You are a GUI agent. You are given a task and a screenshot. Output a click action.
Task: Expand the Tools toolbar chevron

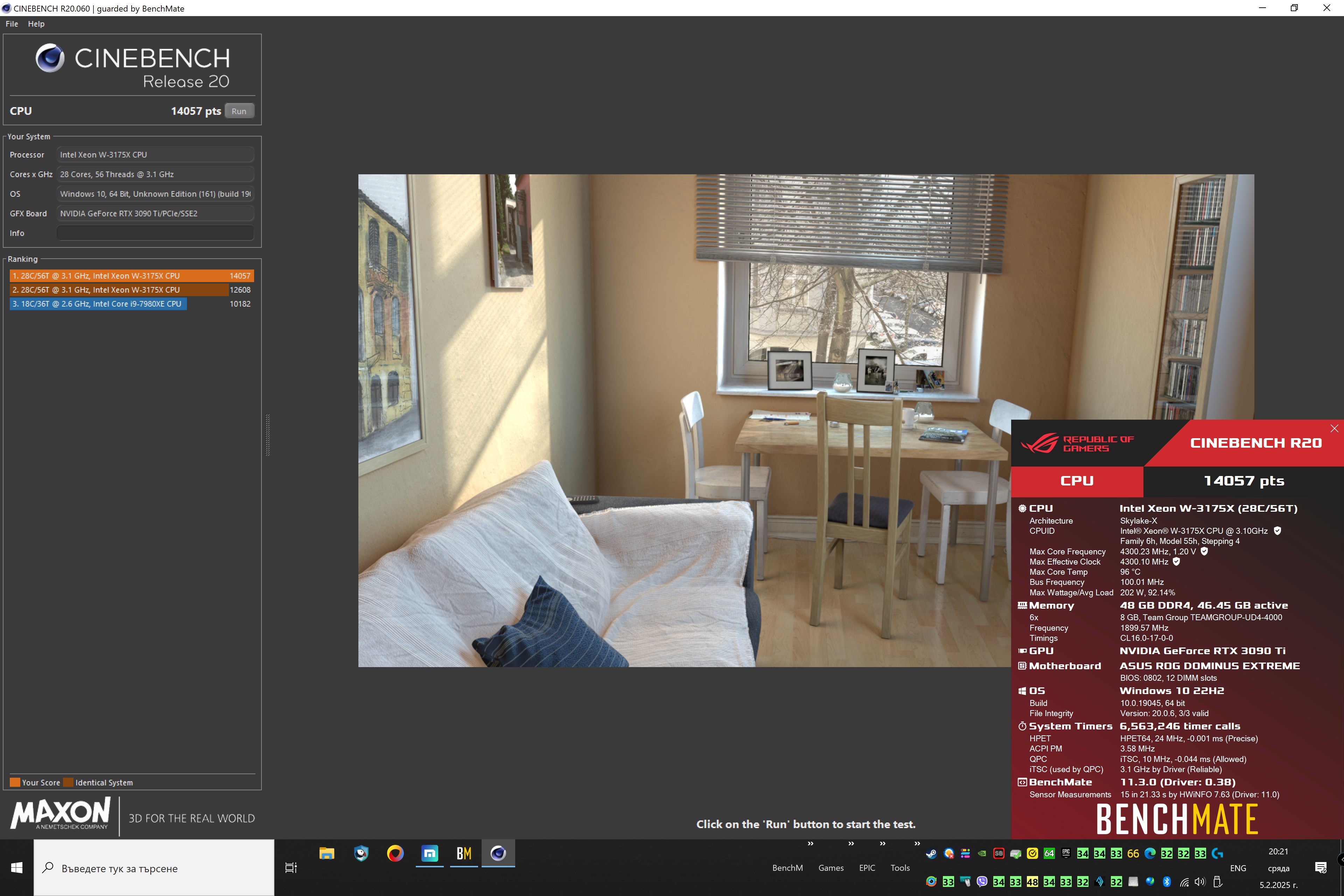[x=917, y=844]
